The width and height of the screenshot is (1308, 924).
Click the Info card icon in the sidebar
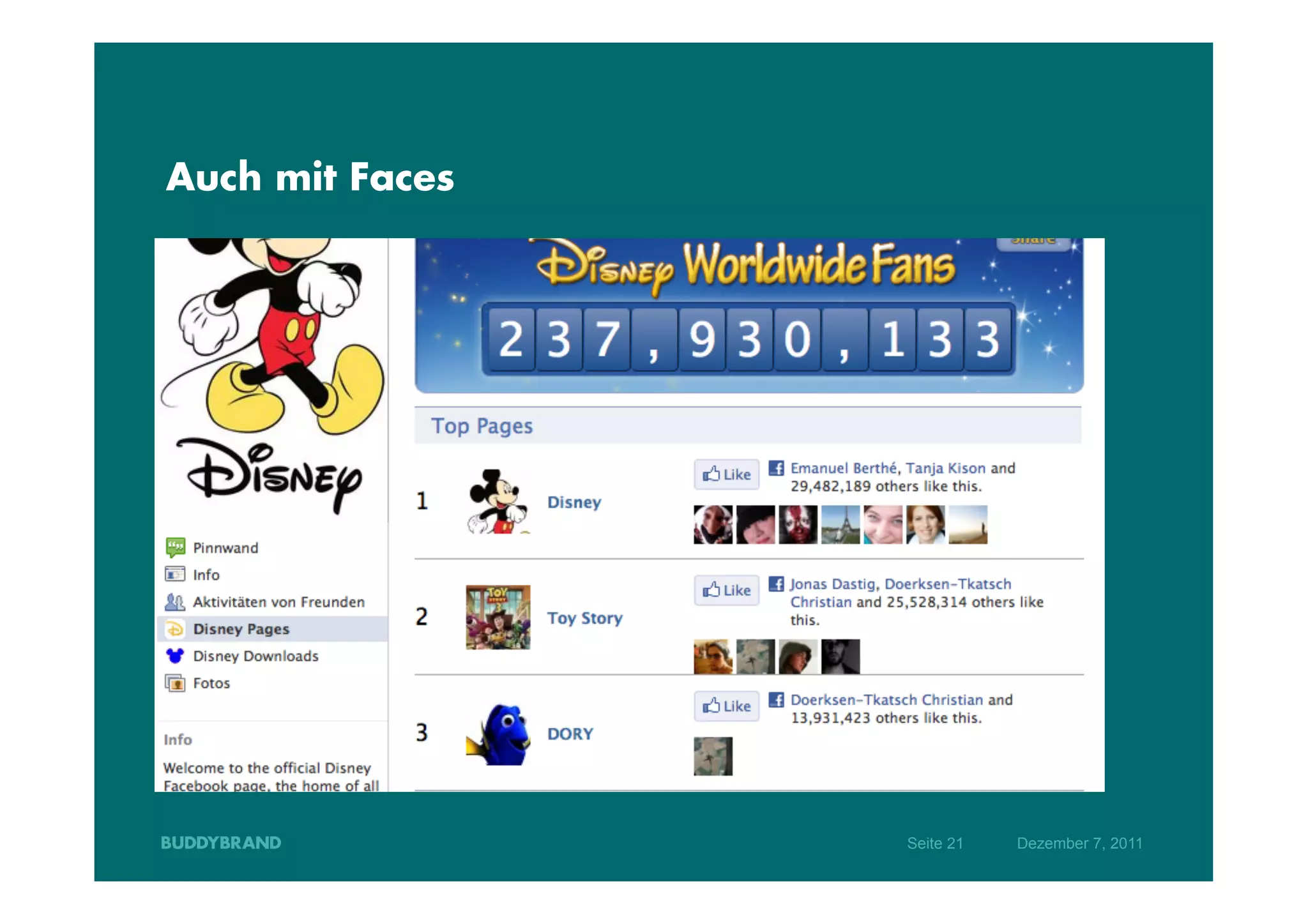[x=175, y=574]
